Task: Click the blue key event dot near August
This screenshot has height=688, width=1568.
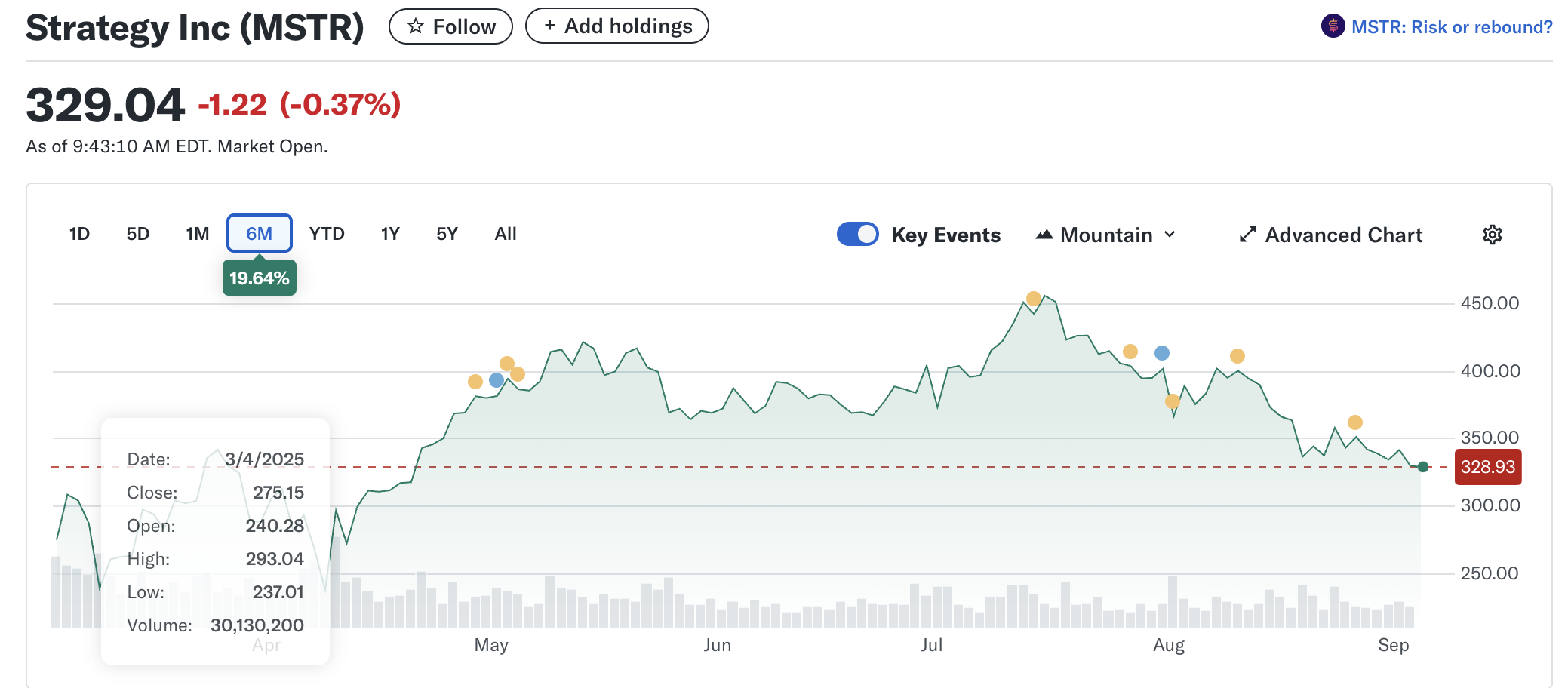Action: (x=1162, y=353)
